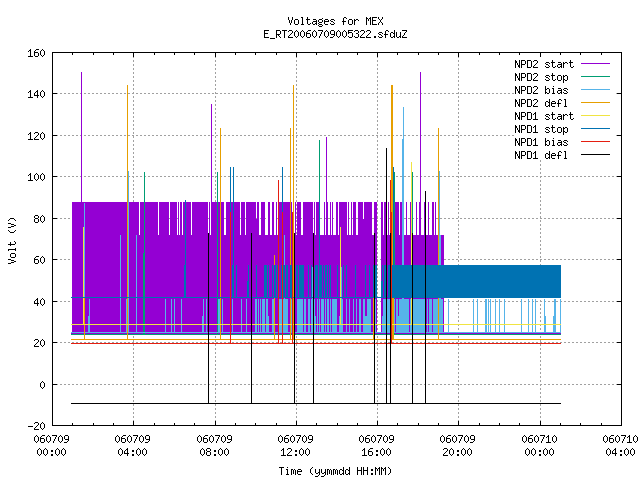Click the x-axis label 060709 12:00
Image resolution: width=640 pixels, height=480 pixels.
296,446
